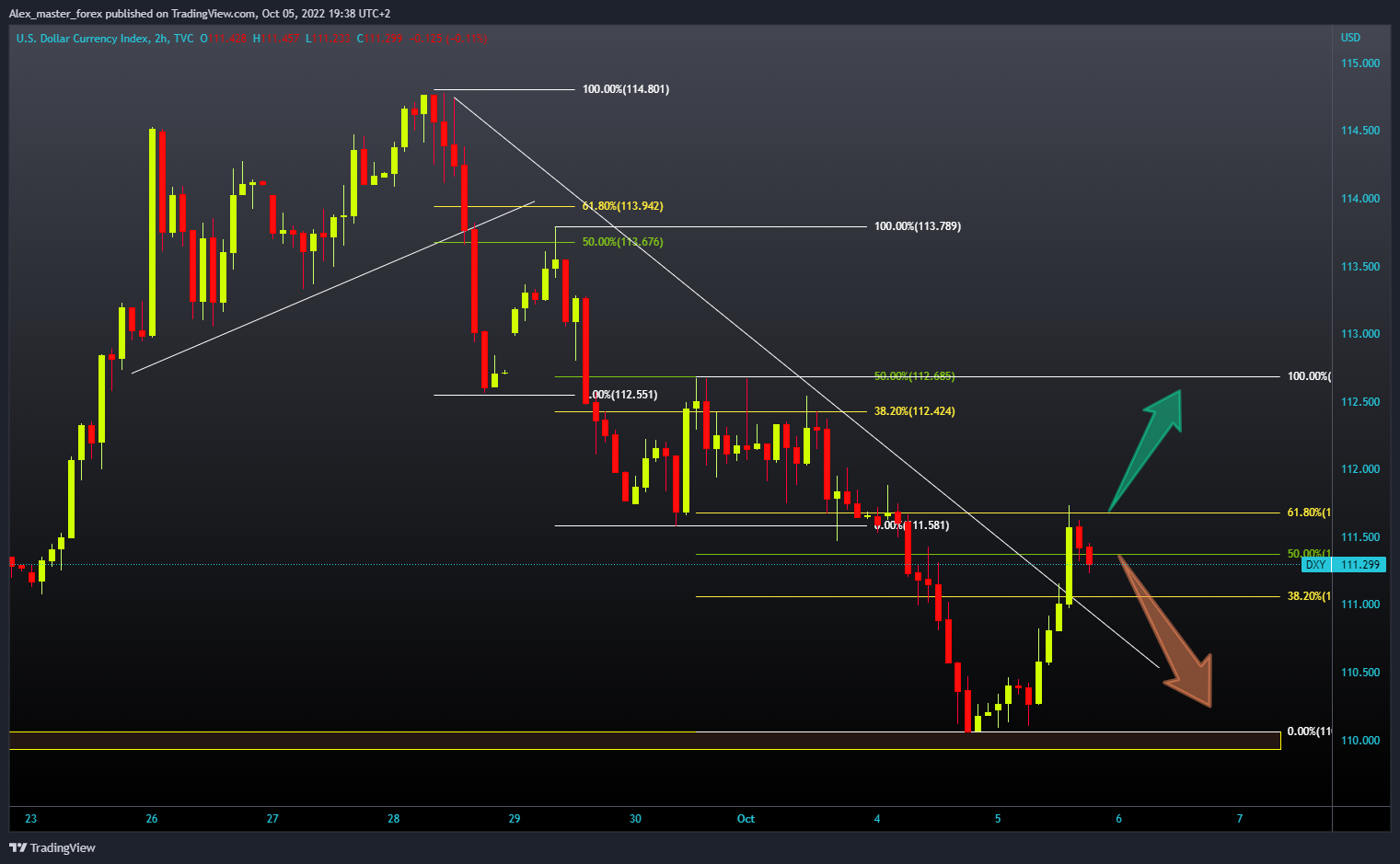Click the 113.000 price axis label
This screenshot has height=864, width=1400.
click(1360, 334)
